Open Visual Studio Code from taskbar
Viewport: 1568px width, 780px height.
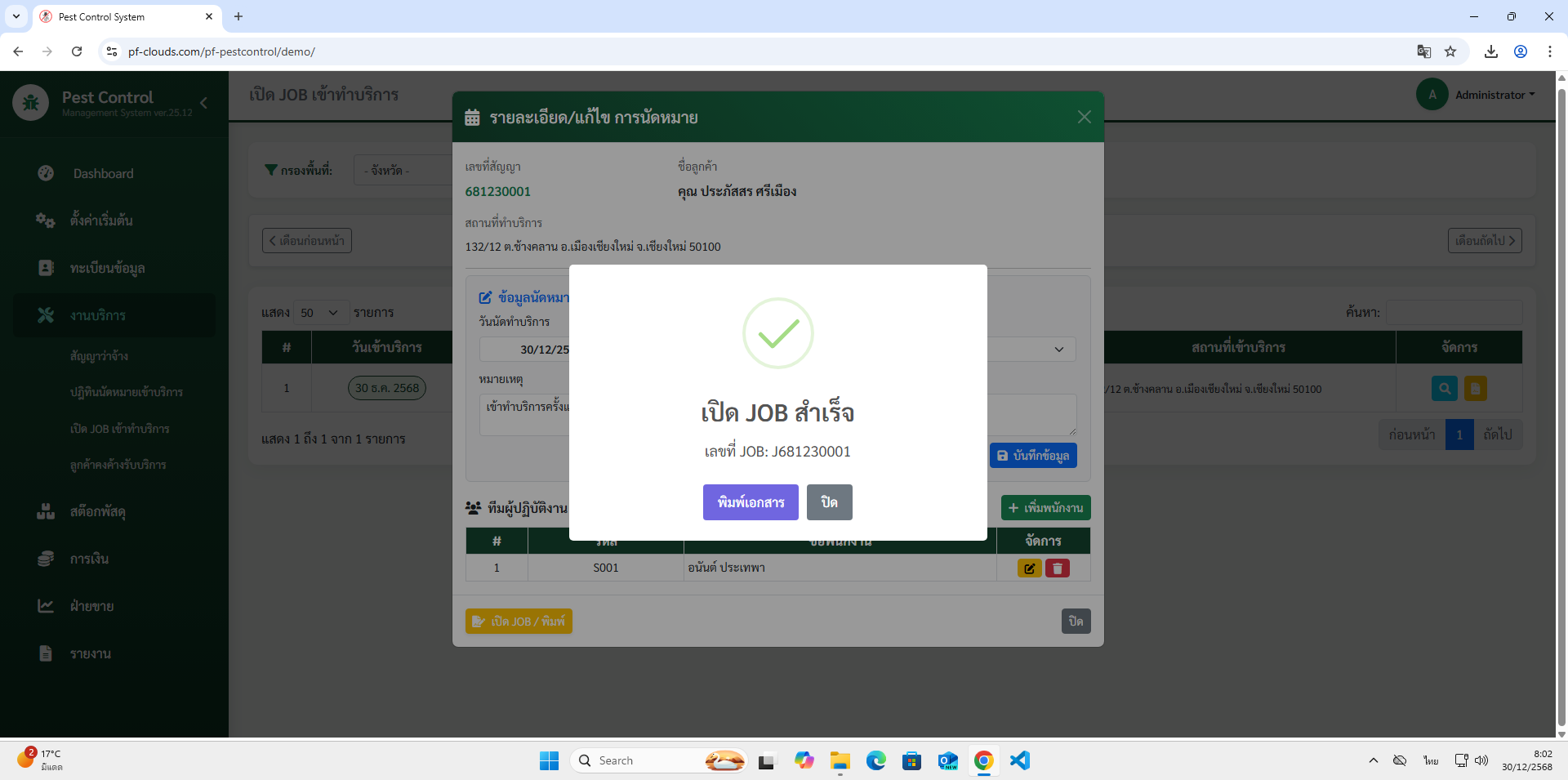point(1019,760)
